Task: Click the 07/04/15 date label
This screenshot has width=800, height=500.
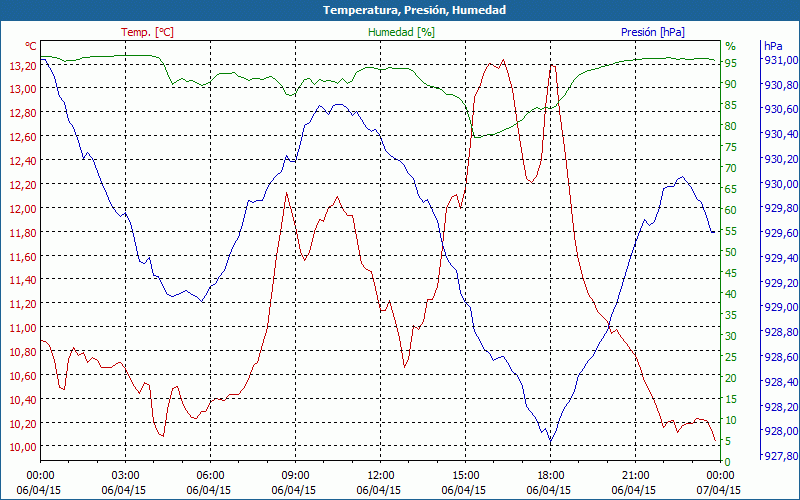Action: (x=718, y=490)
